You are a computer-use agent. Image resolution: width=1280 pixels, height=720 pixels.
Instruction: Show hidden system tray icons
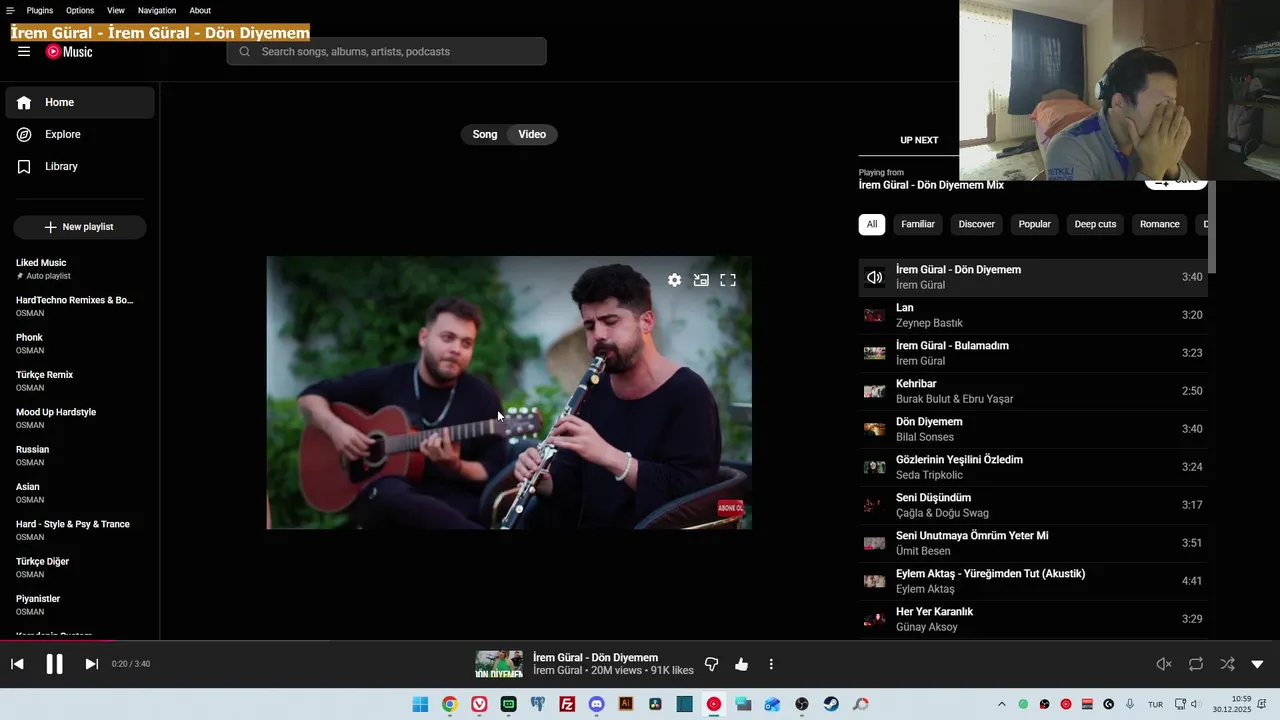(x=1002, y=704)
